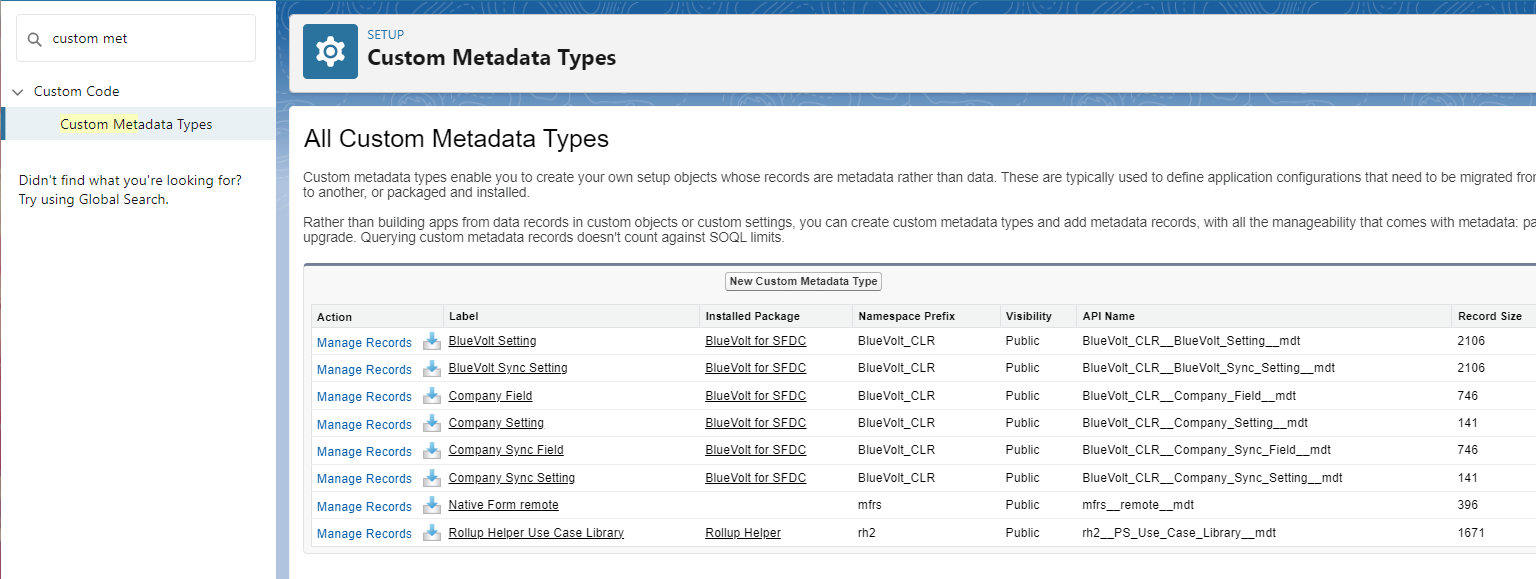Collapse the Custom Code section in the sidebar

click(16, 91)
